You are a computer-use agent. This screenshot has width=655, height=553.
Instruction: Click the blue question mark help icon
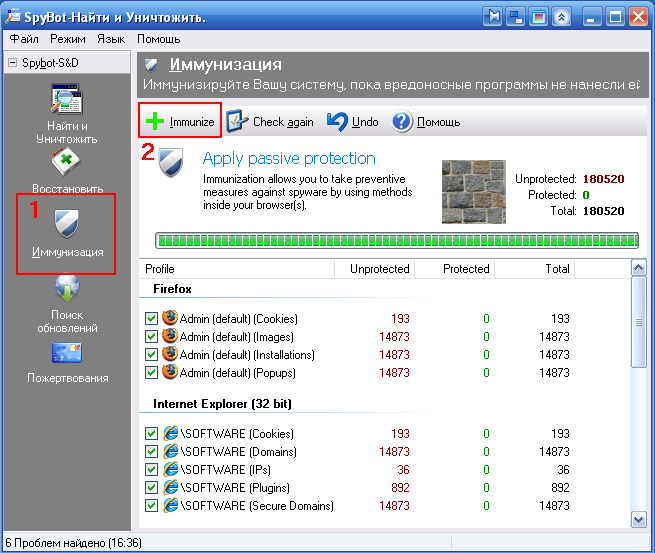(401, 122)
